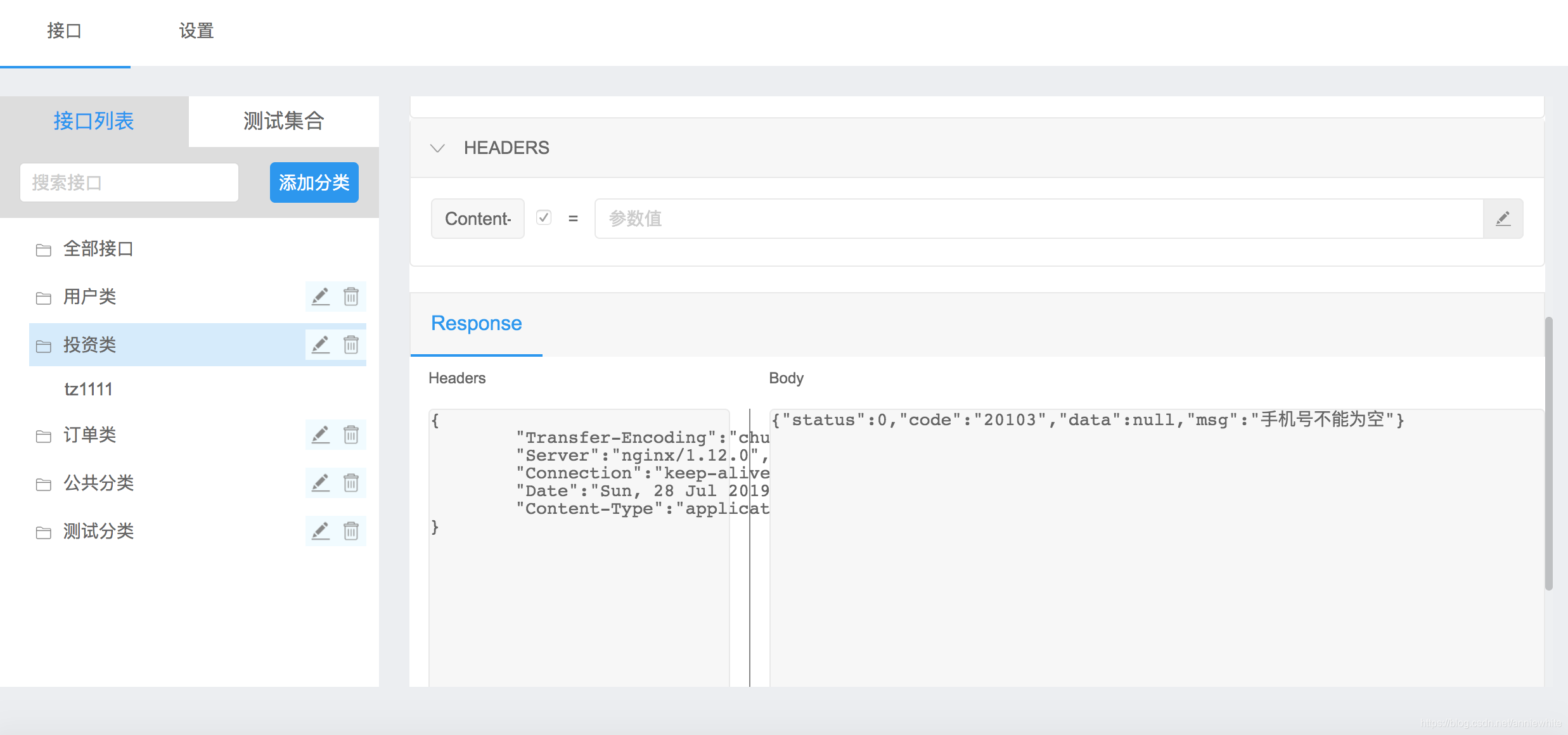
Task: Click the 添加分类 button
Action: [x=314, y=182]
